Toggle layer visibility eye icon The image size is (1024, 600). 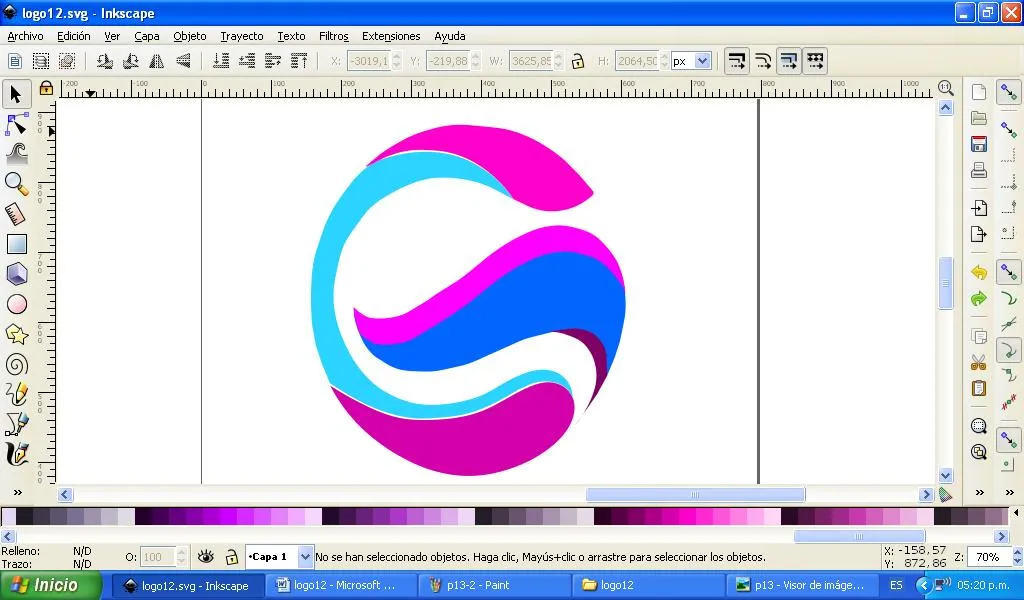point(206,556)
